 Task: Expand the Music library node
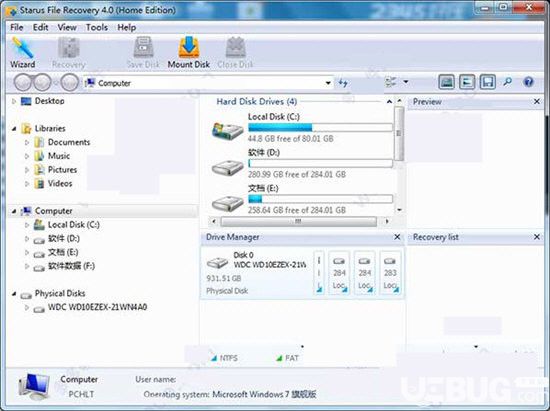[x=27, y=156]
